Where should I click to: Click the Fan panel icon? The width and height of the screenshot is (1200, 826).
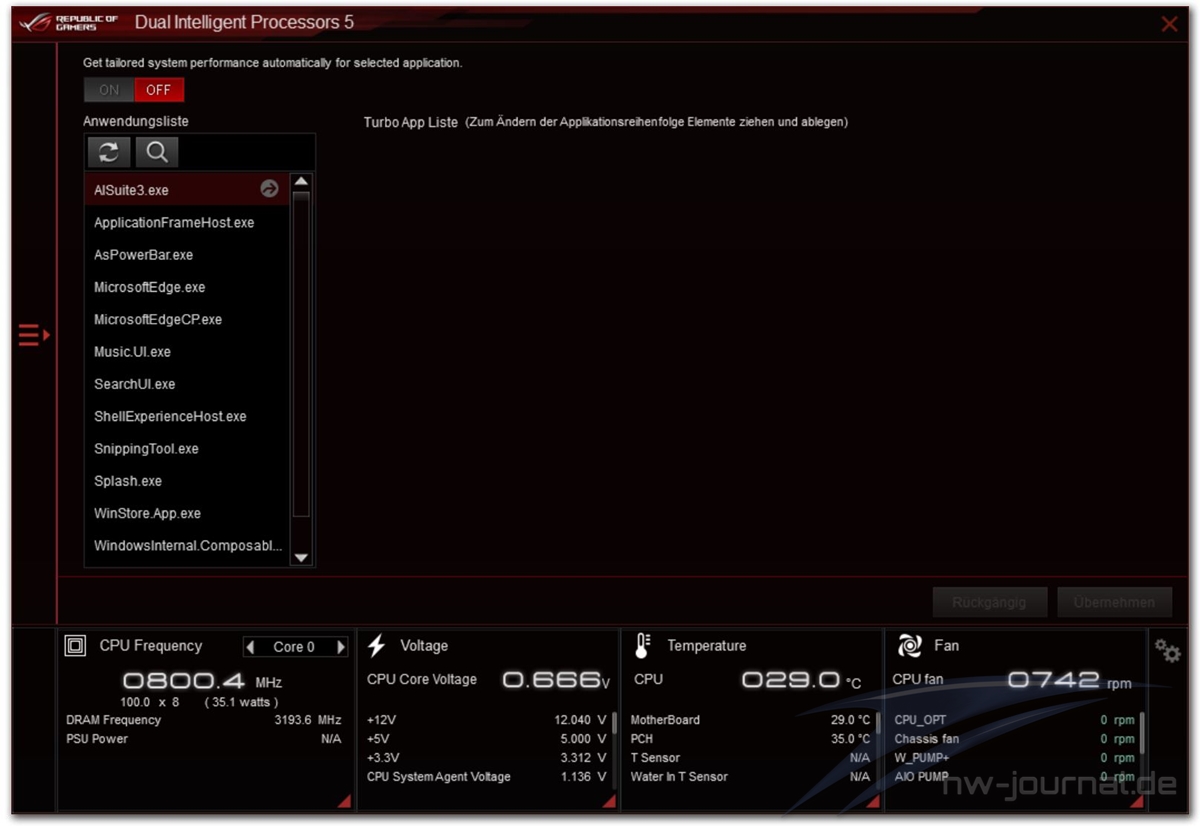pos(909,646)
